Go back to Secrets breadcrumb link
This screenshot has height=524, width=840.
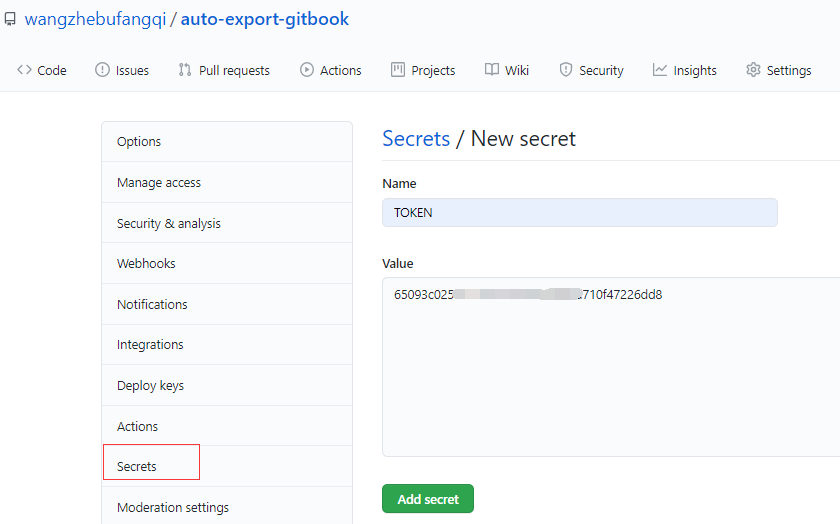[x=416, y=139]
